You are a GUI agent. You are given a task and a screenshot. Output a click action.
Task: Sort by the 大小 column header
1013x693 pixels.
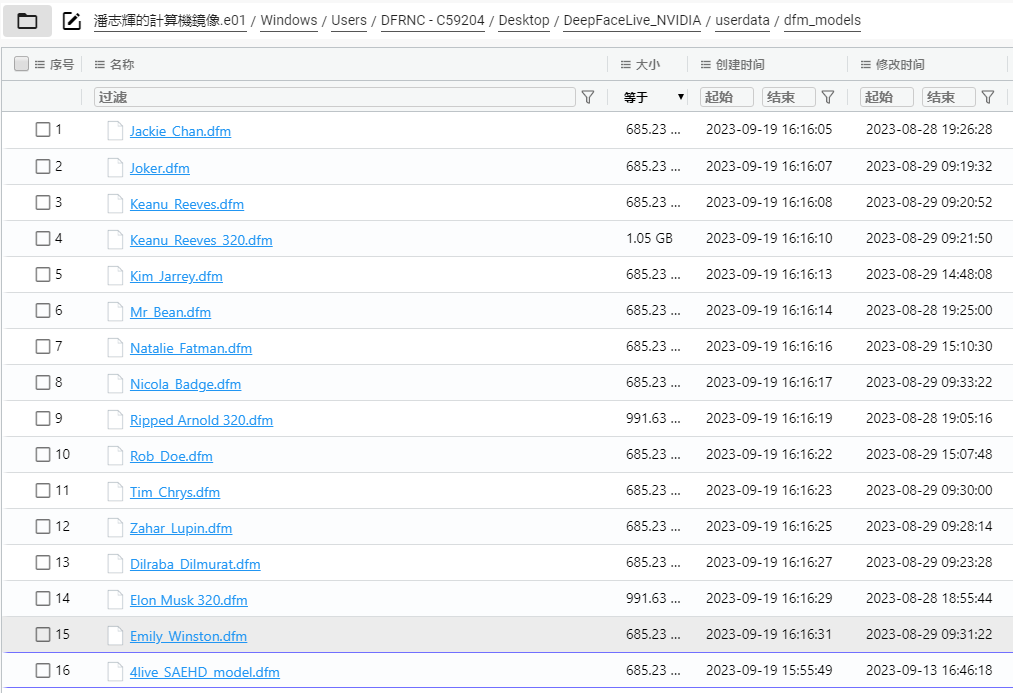(x=648, y=65)
